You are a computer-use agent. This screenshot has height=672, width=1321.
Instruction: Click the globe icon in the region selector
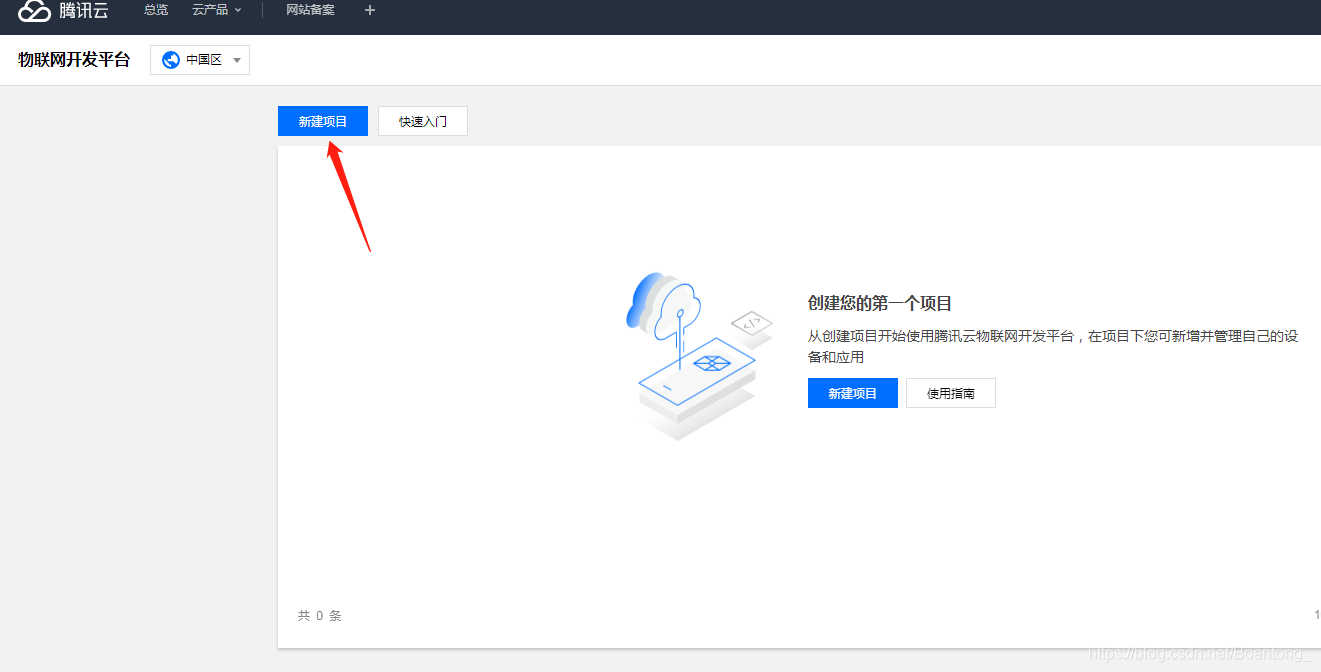tap(171, 60)
